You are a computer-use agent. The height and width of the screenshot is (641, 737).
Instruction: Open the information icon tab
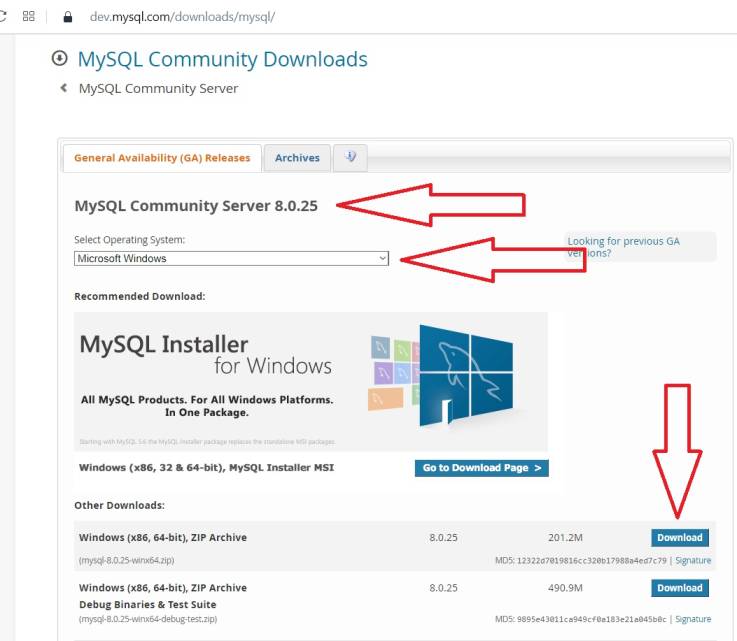click(x=350, y=157)
